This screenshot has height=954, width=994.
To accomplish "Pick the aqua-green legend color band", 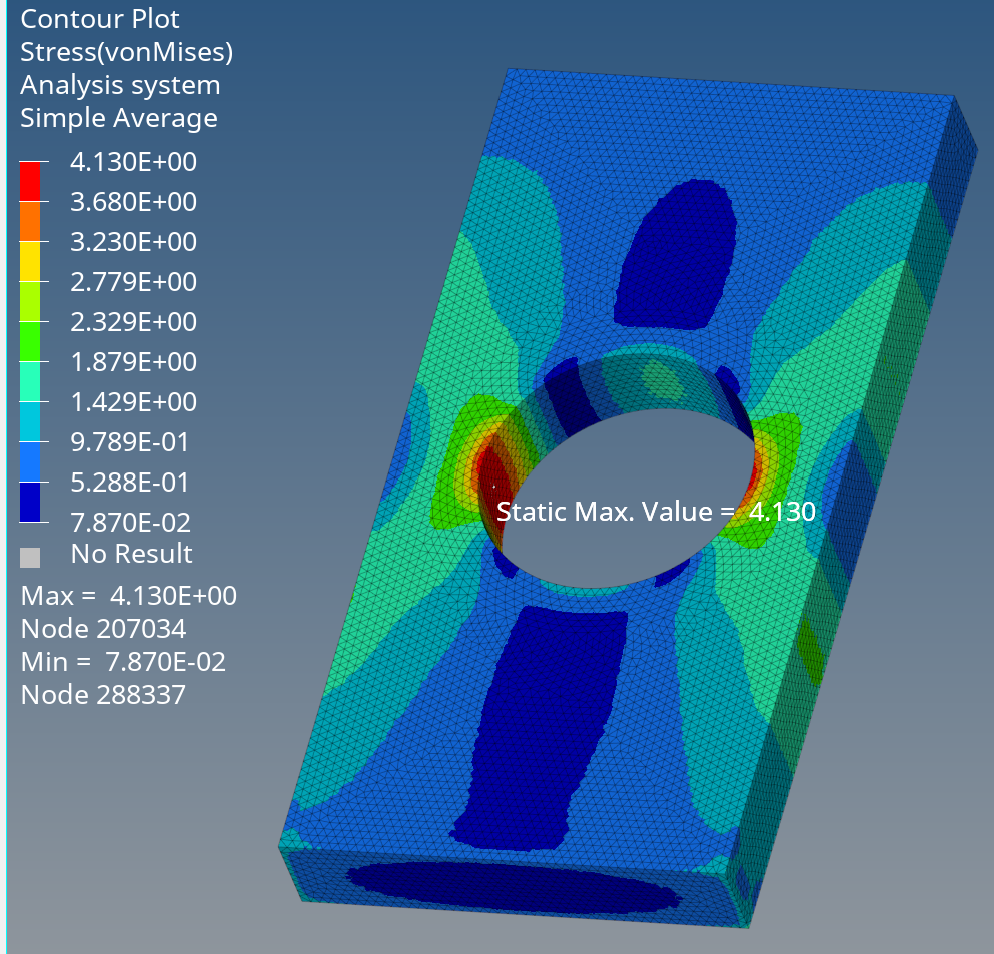I will (x=30, y=381).
